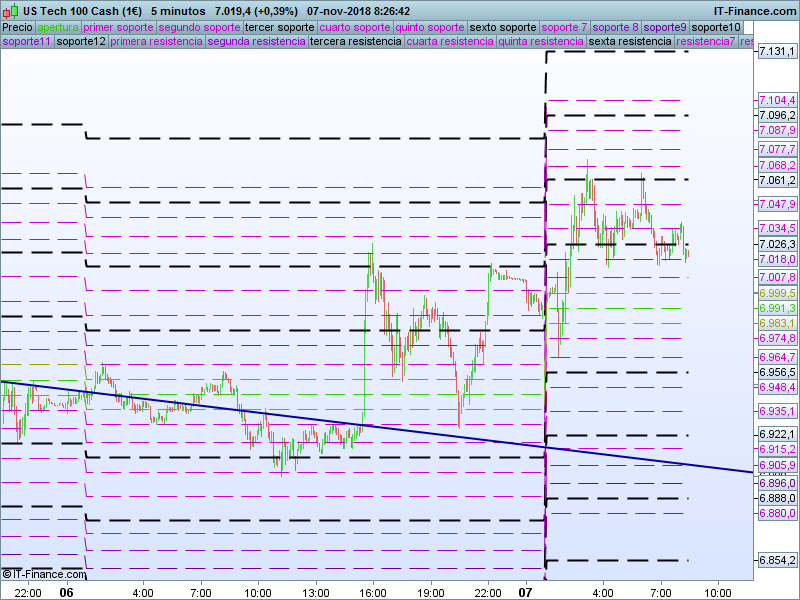The image size is (800, 600).
Task: Click the cuarto soporte legend label
Action: click(x=355, y=27)
